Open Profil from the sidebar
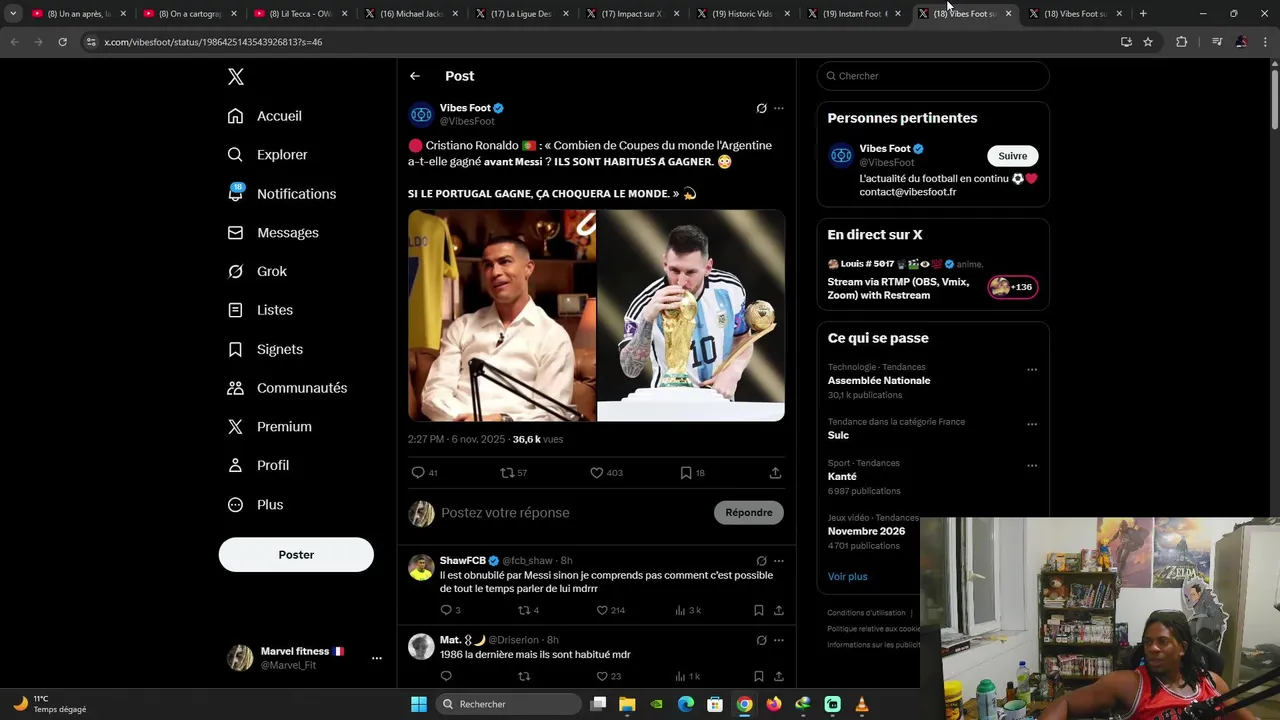 [x=258, y=466]
